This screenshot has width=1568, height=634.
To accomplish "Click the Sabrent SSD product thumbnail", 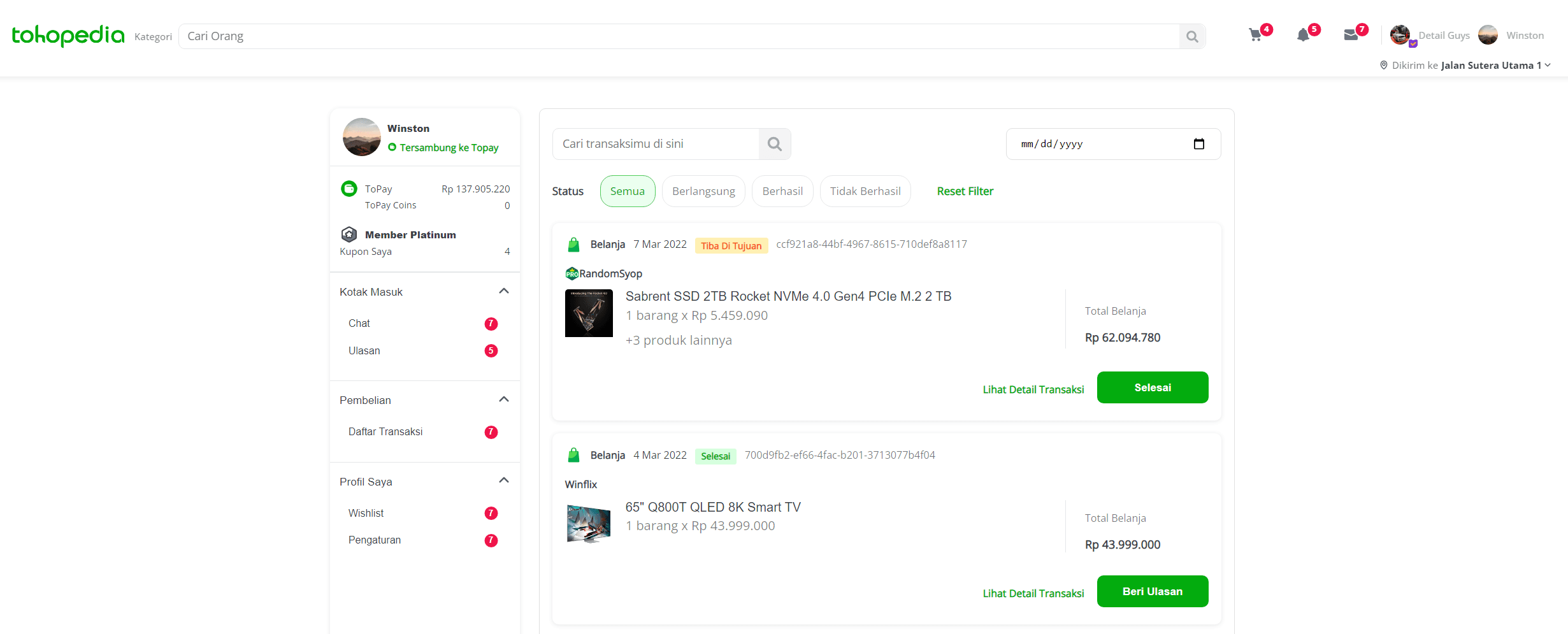I will pos(588,313).
